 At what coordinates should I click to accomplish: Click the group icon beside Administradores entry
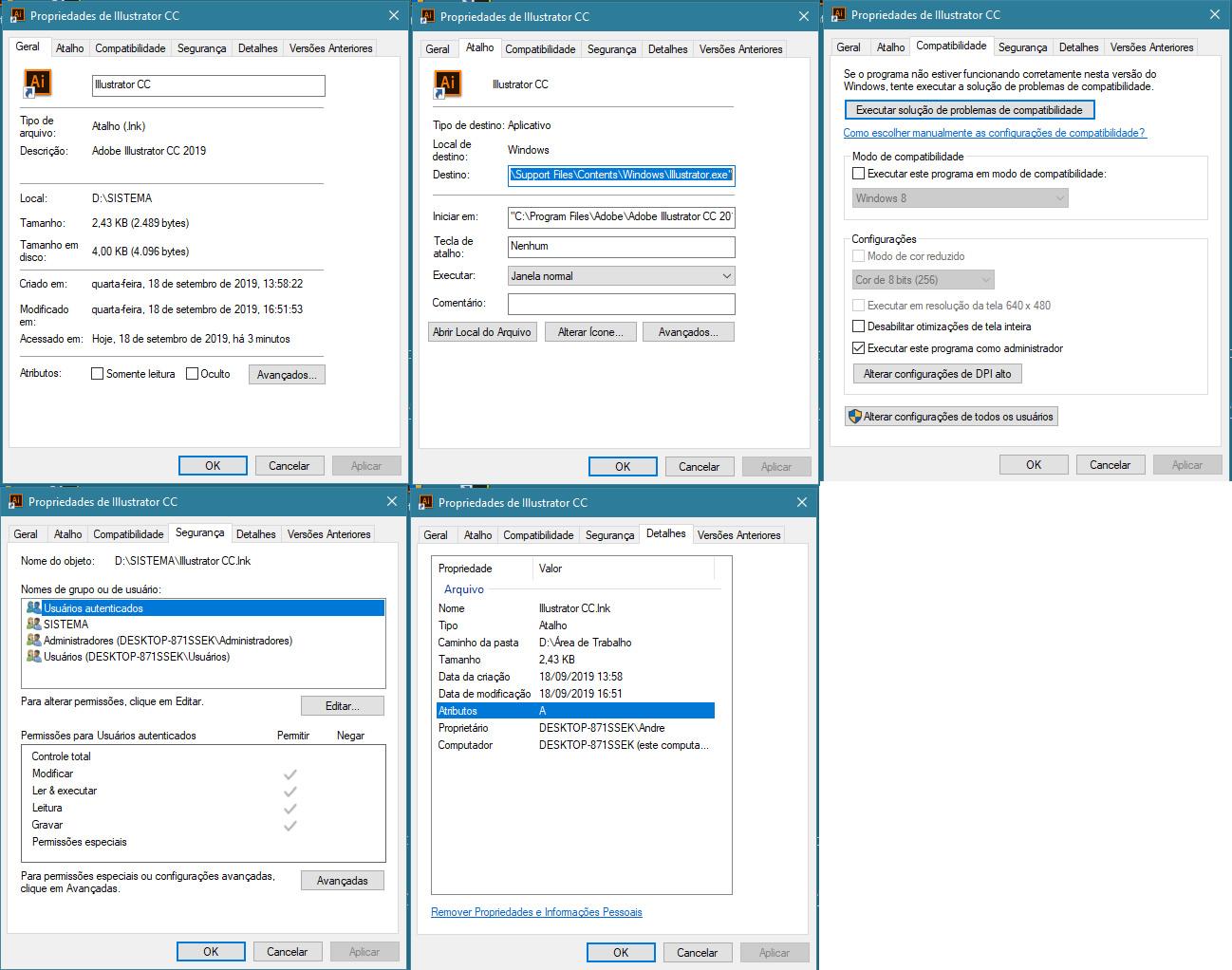tap(34, 641)
